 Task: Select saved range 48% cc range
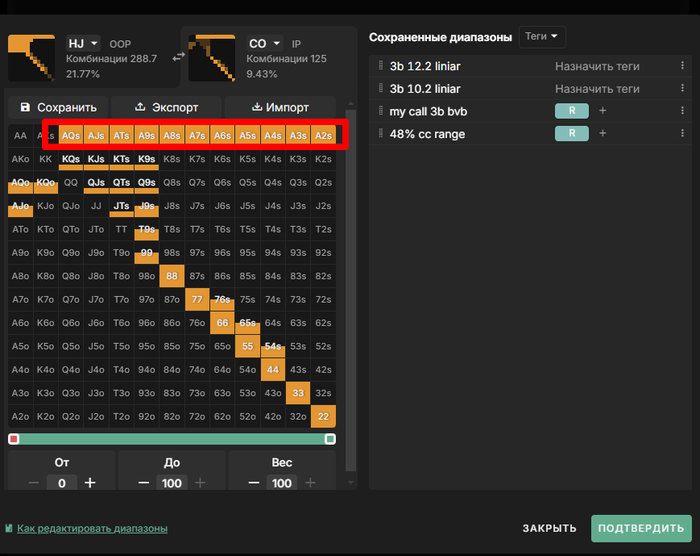tap(427, 134)
